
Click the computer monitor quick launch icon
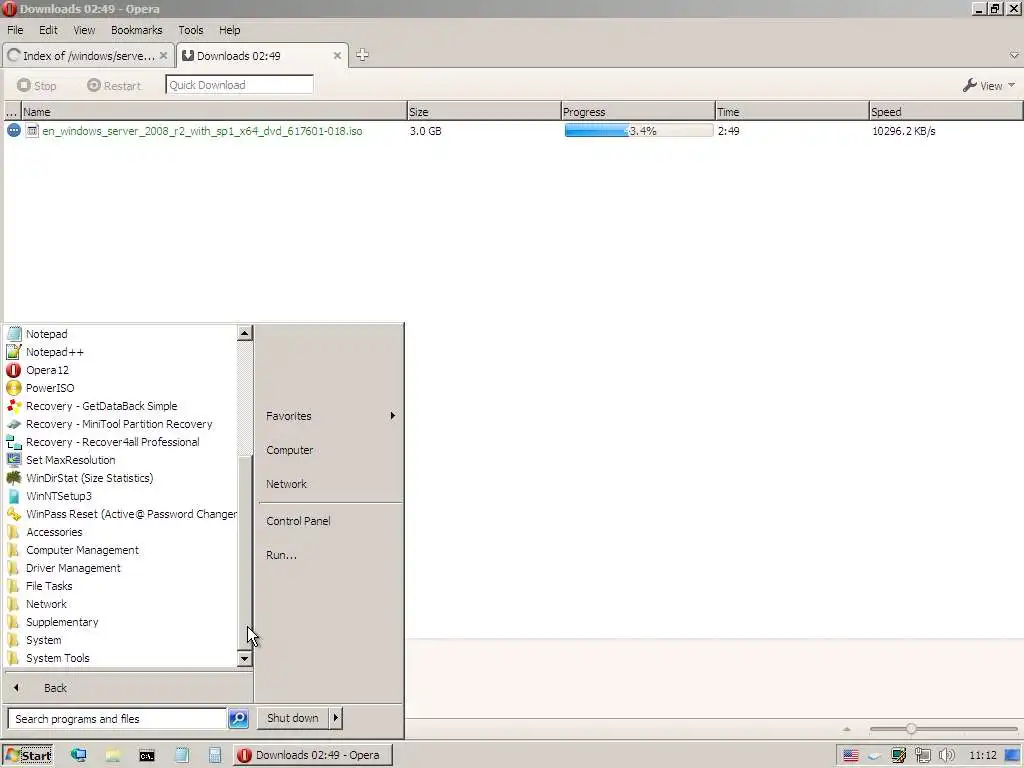point(78,756)
